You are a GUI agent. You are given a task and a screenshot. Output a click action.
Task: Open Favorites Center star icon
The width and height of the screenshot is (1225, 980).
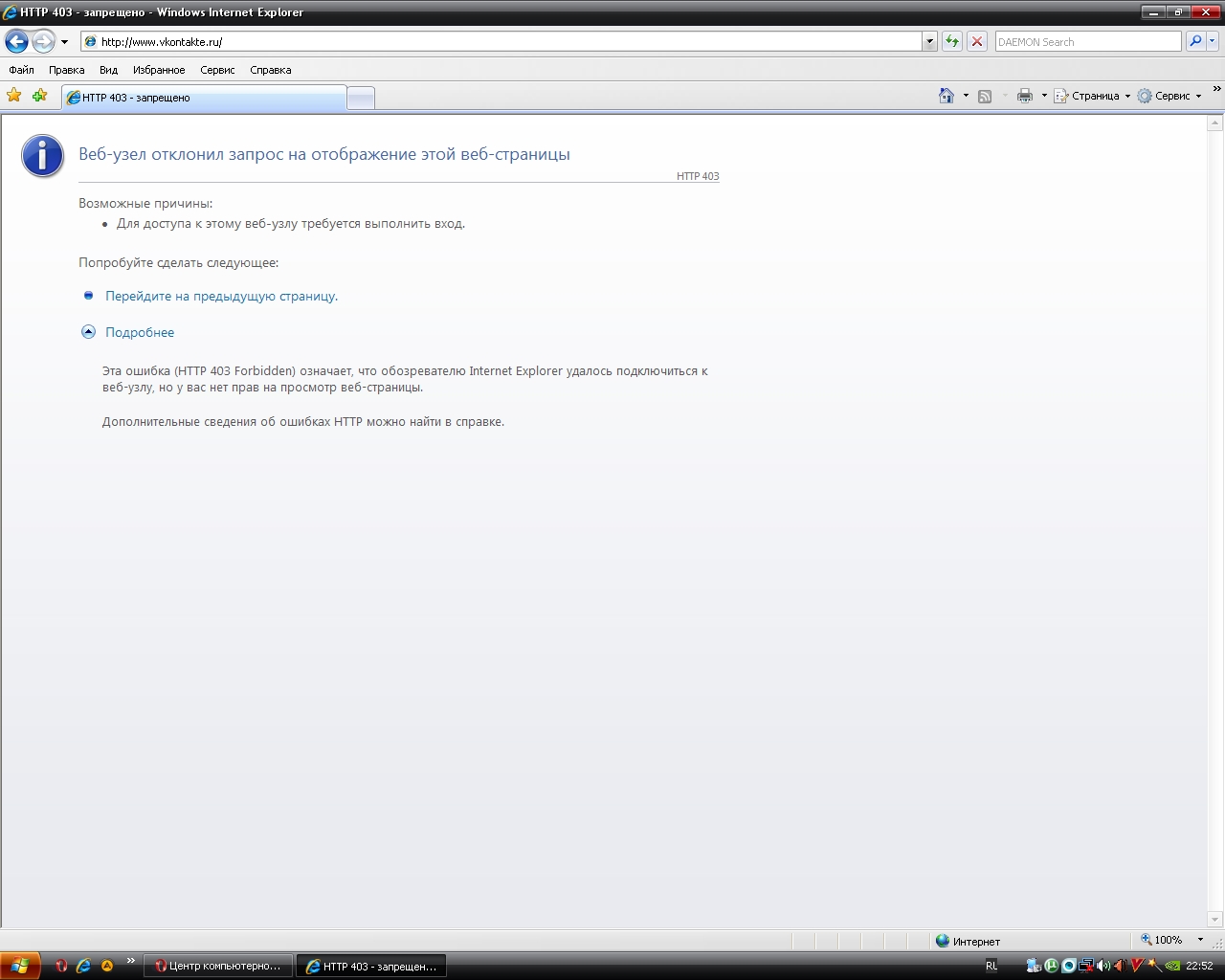point(14,95)
